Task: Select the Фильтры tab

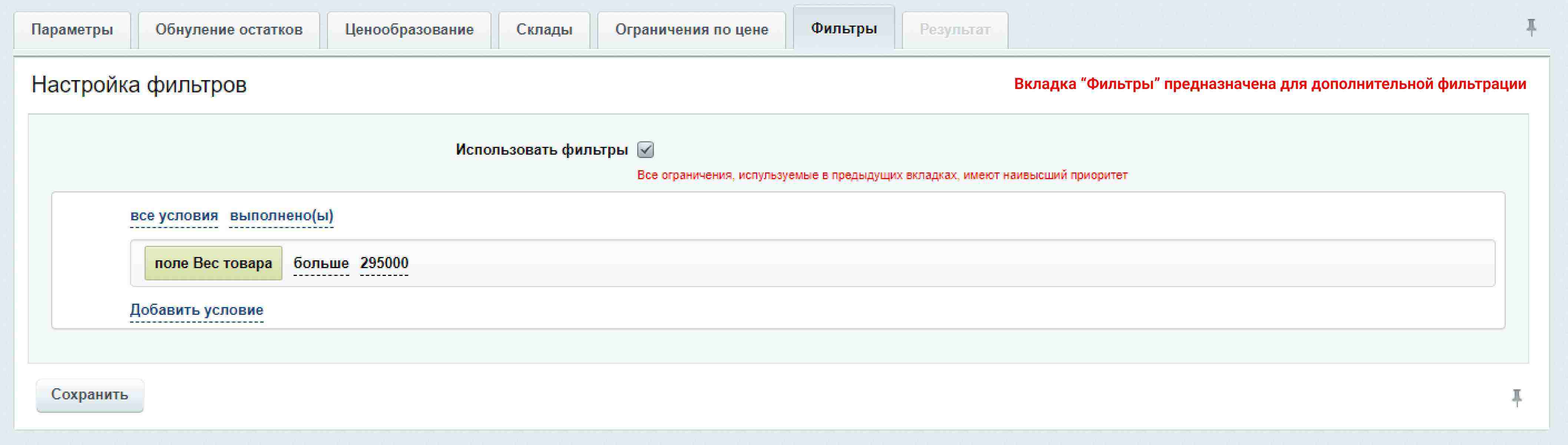Action: 844,28
